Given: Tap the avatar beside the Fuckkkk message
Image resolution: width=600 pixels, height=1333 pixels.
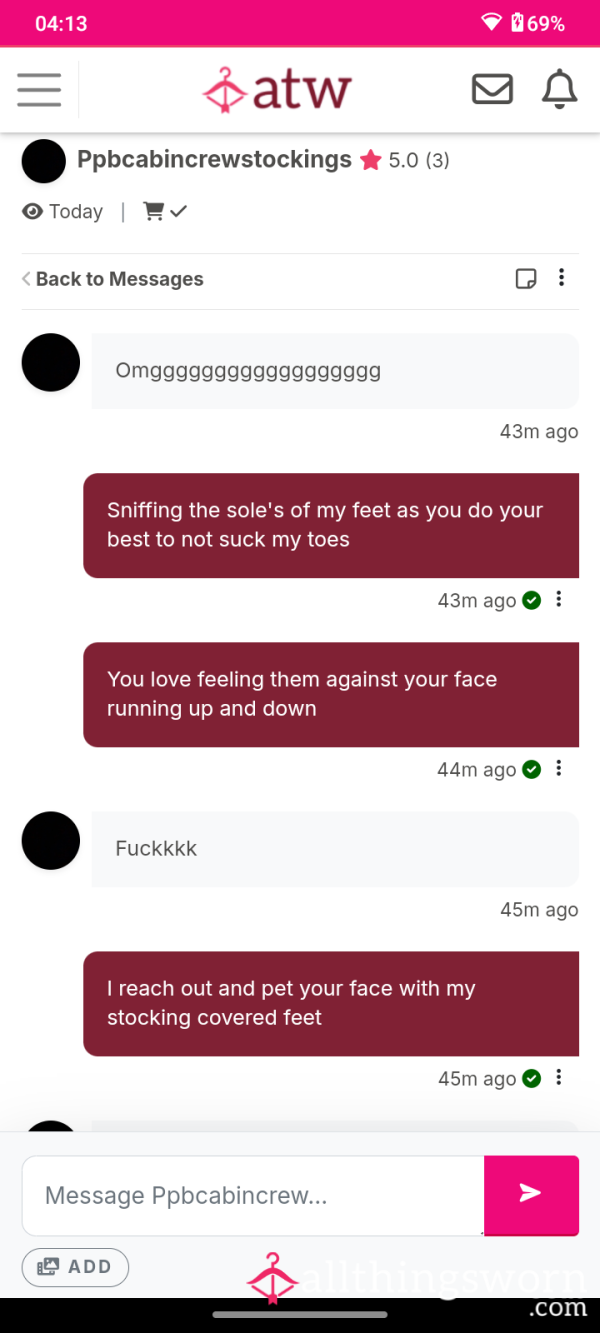Looking at the screenshot, I should (50, 840).
